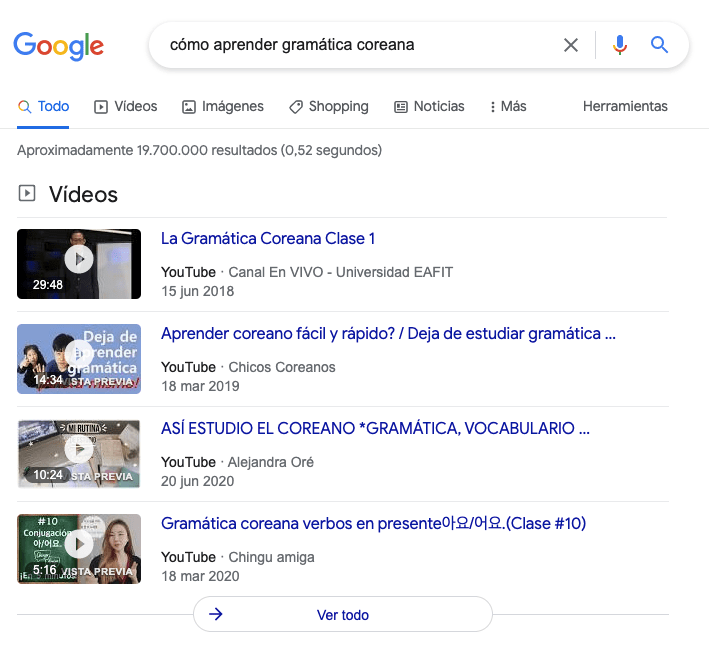Open La Gramática Coreana Clase 1 link
This screenshot has width=709, height=656.
(x=268, y=238)
